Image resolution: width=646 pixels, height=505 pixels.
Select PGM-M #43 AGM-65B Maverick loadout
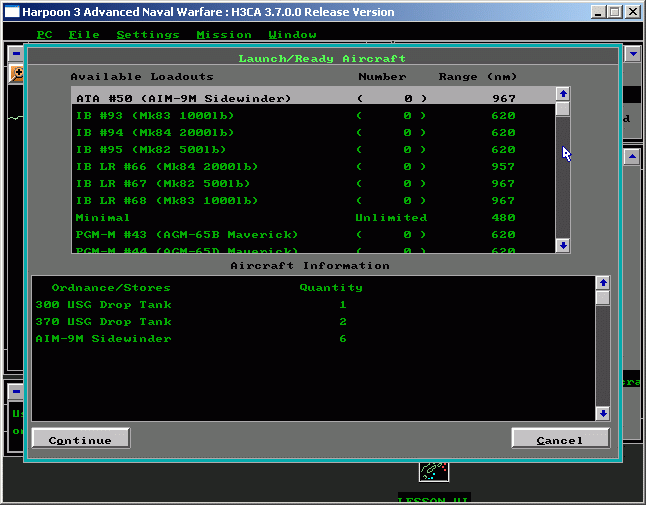click(x=314, y=234)
